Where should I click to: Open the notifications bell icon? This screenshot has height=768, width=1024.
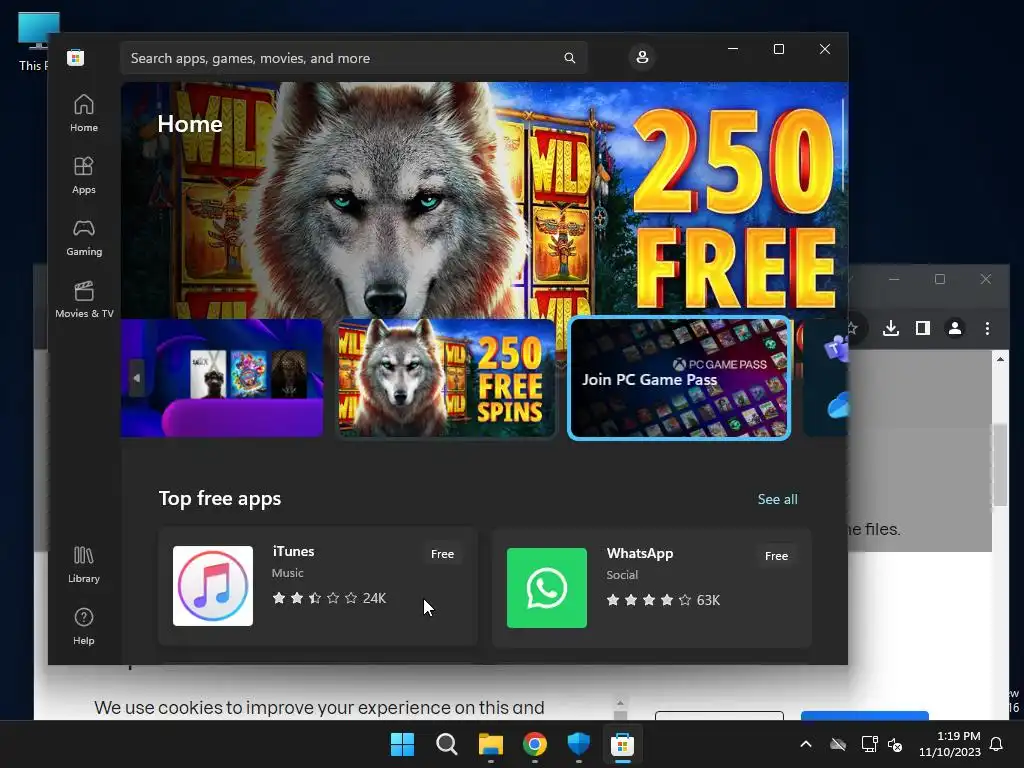[x=997, y=744]
